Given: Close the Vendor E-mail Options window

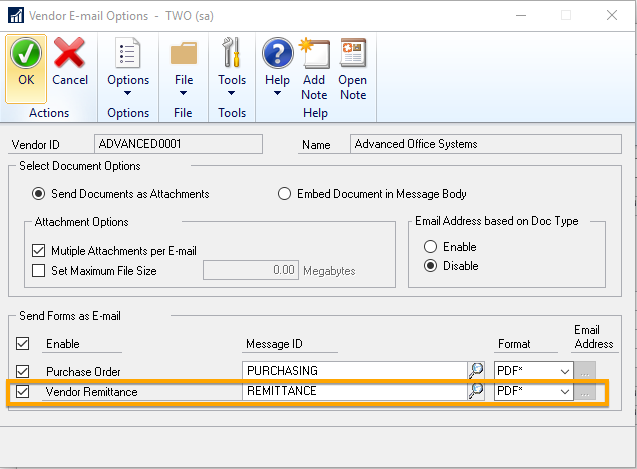Looking at the screenshot, I should (612, 15).
